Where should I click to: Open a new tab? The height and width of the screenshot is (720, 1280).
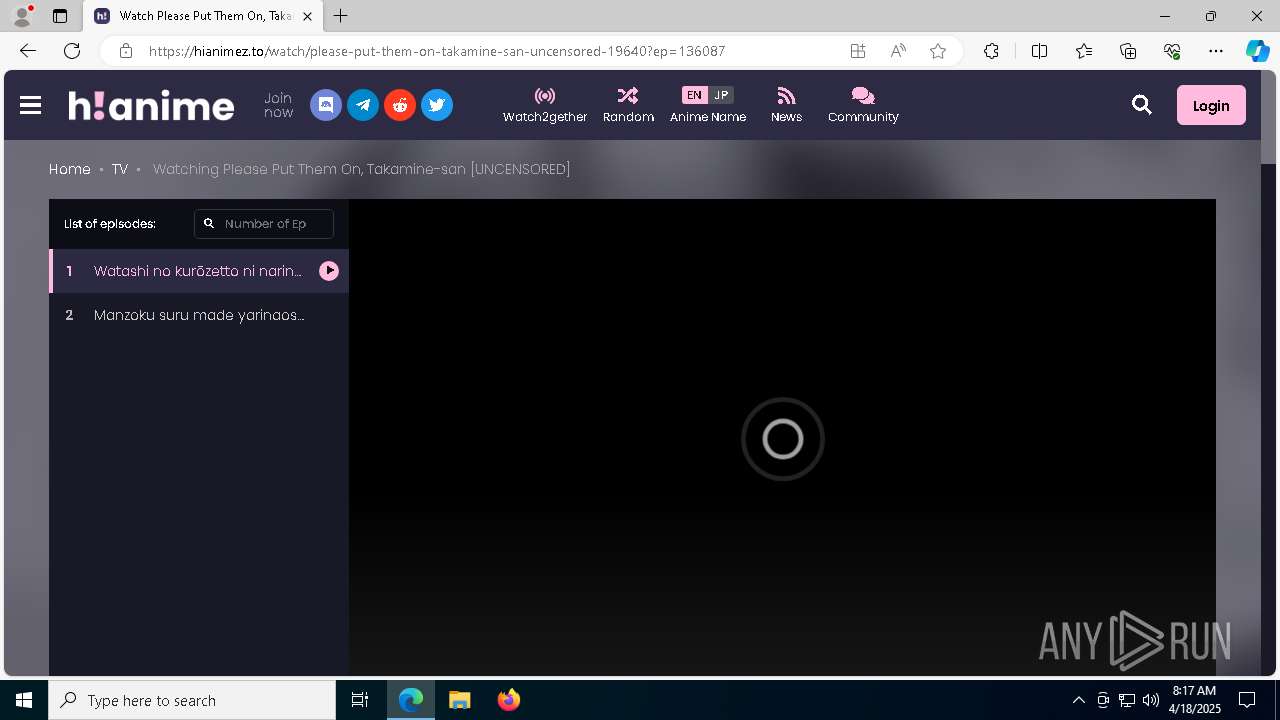tap(340, 16)
